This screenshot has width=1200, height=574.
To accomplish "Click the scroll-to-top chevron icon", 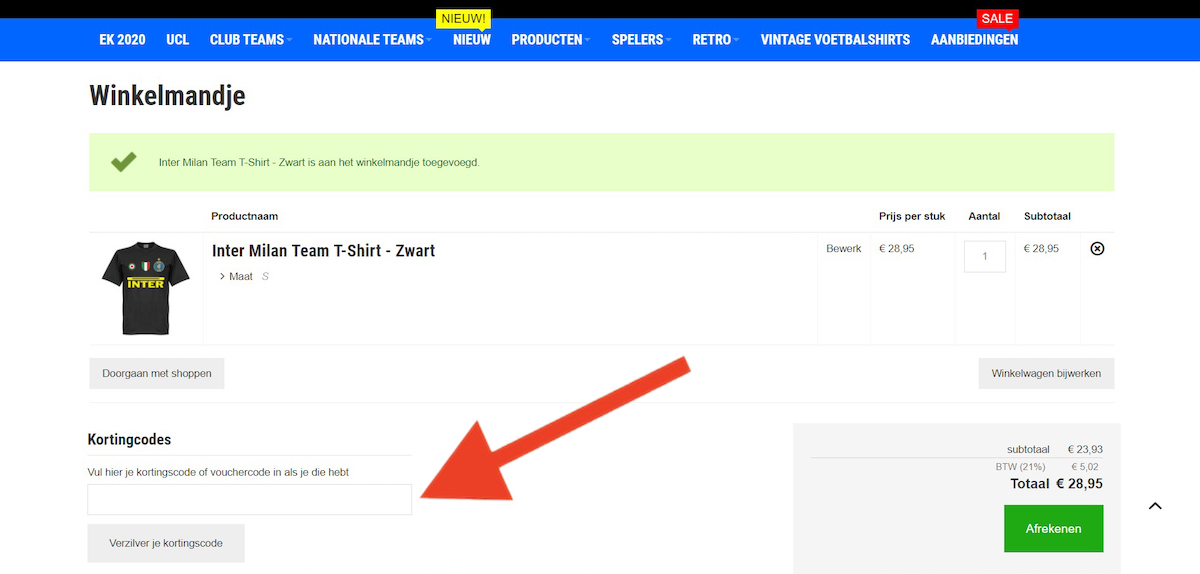I will [1155, 506].
